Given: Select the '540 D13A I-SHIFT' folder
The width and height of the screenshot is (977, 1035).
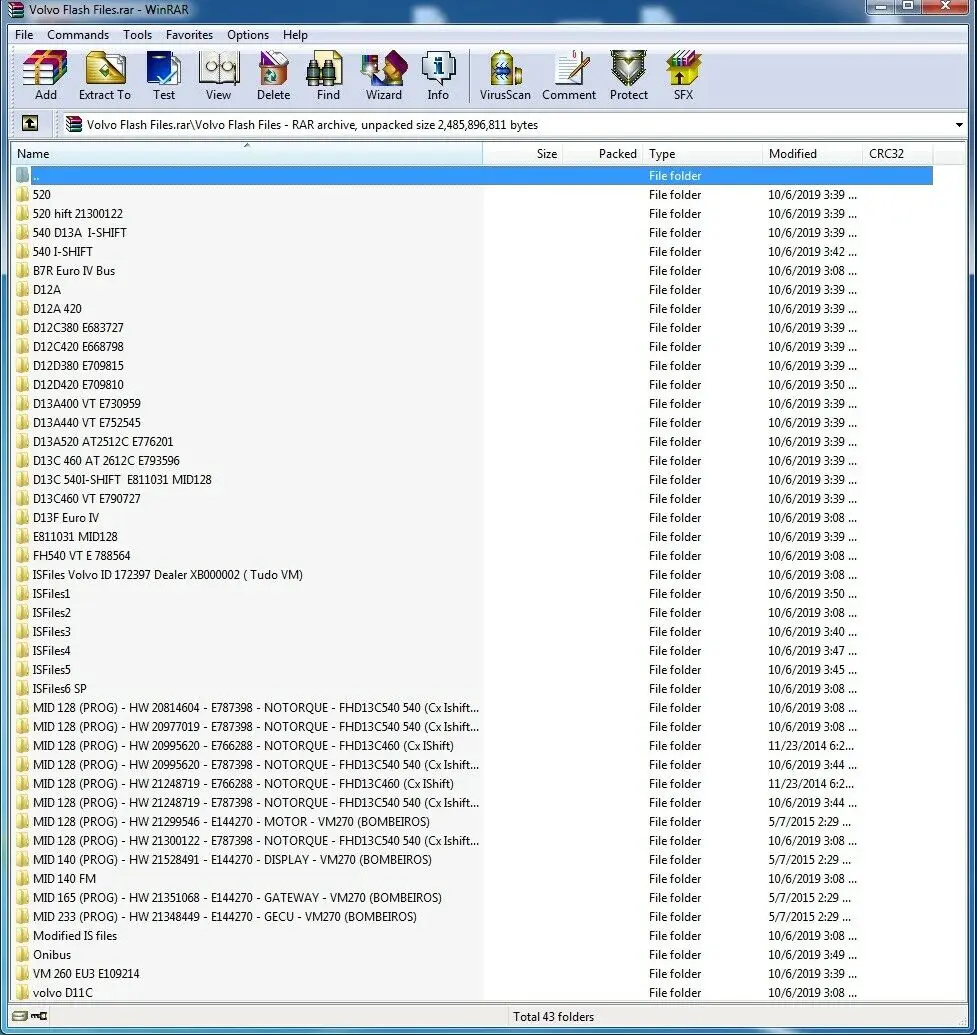Looking at the screenshot, I should pos(473,232).
